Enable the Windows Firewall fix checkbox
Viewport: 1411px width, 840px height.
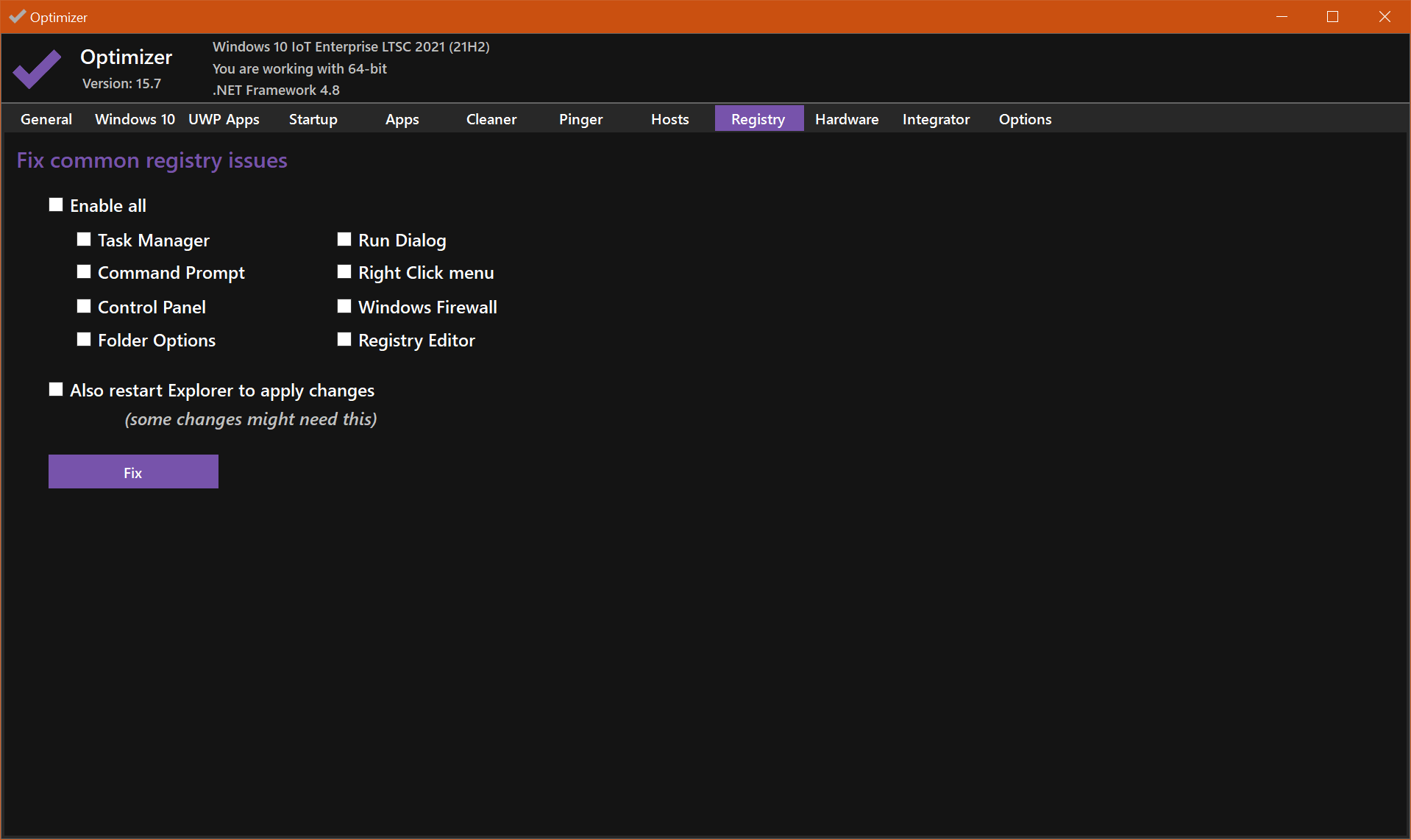click(344, 306)
